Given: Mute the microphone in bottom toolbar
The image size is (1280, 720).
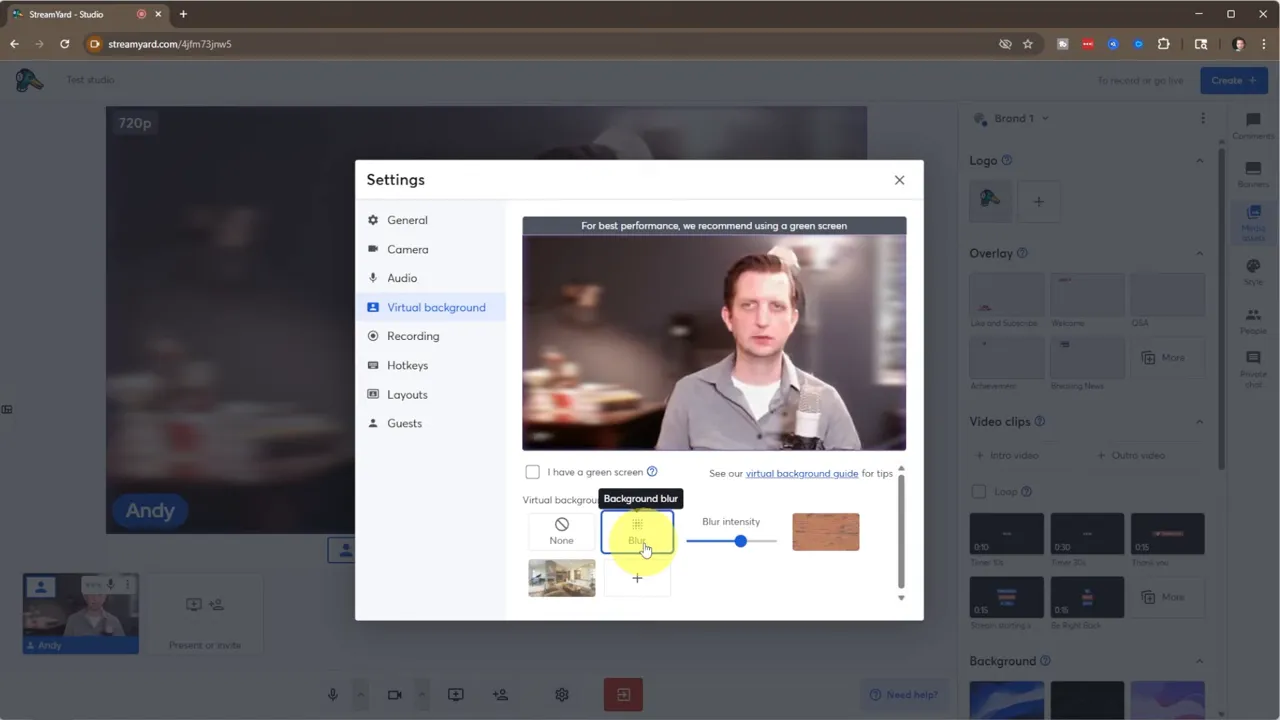Looking at the screenshot, I should [x=333, y=694].
